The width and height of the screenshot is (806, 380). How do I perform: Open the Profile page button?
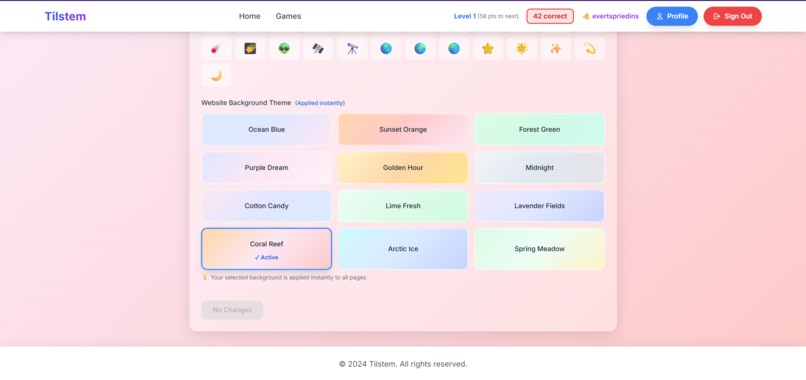click(x=672, y=16)
